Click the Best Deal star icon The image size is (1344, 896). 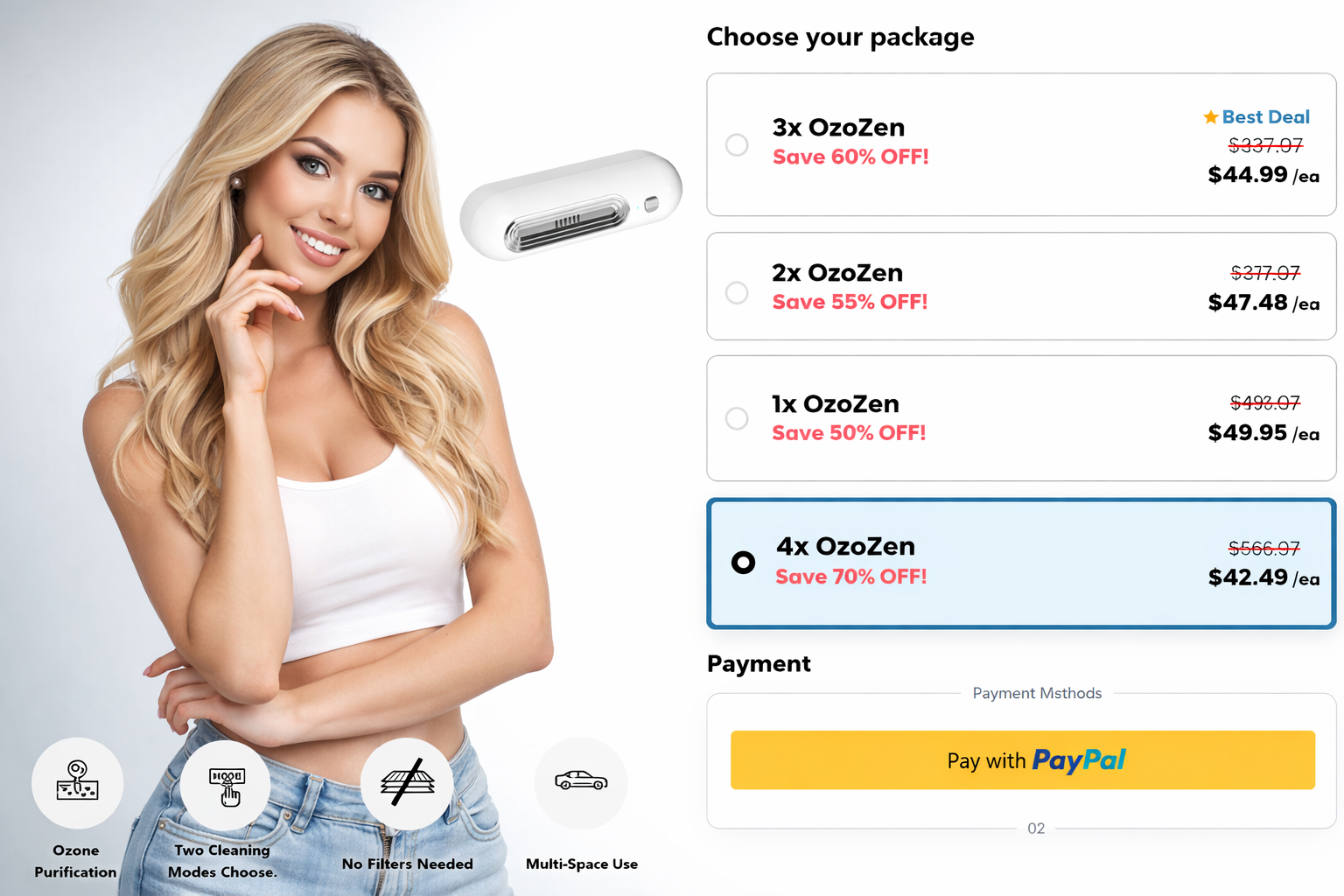(x=1211, y=116)
